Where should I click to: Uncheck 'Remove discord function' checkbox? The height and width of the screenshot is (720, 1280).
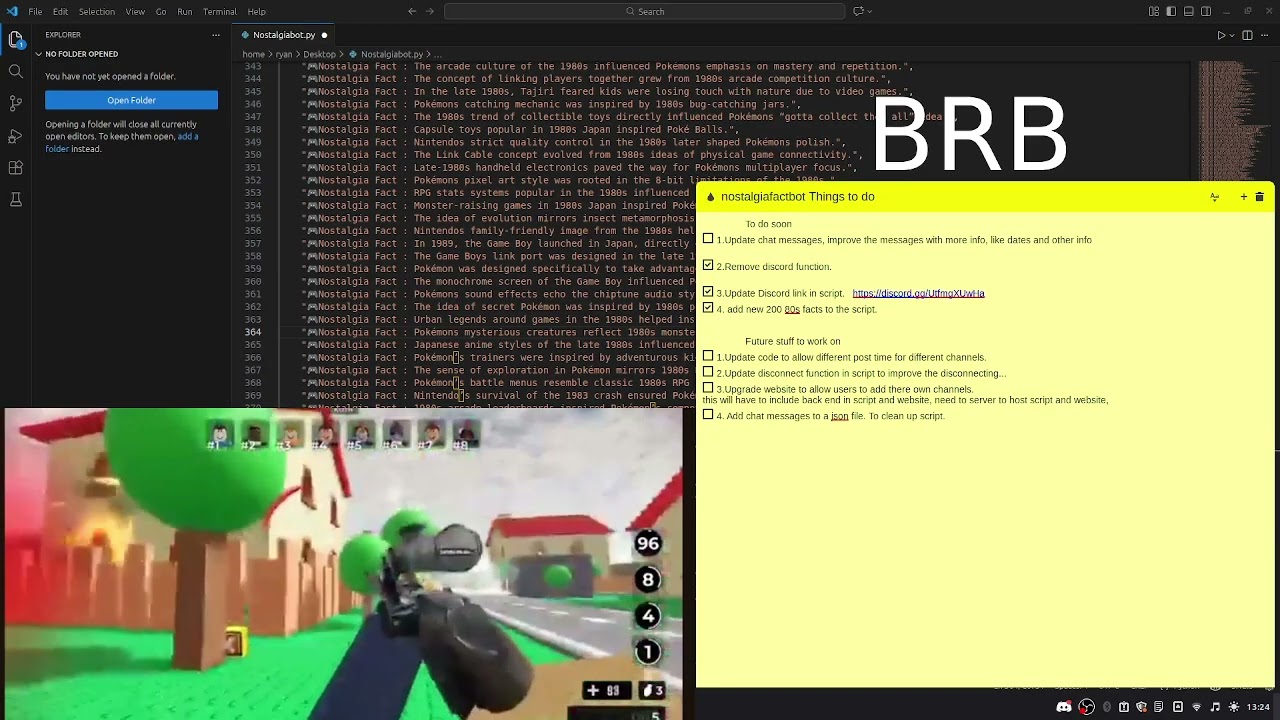coord(708,265)
